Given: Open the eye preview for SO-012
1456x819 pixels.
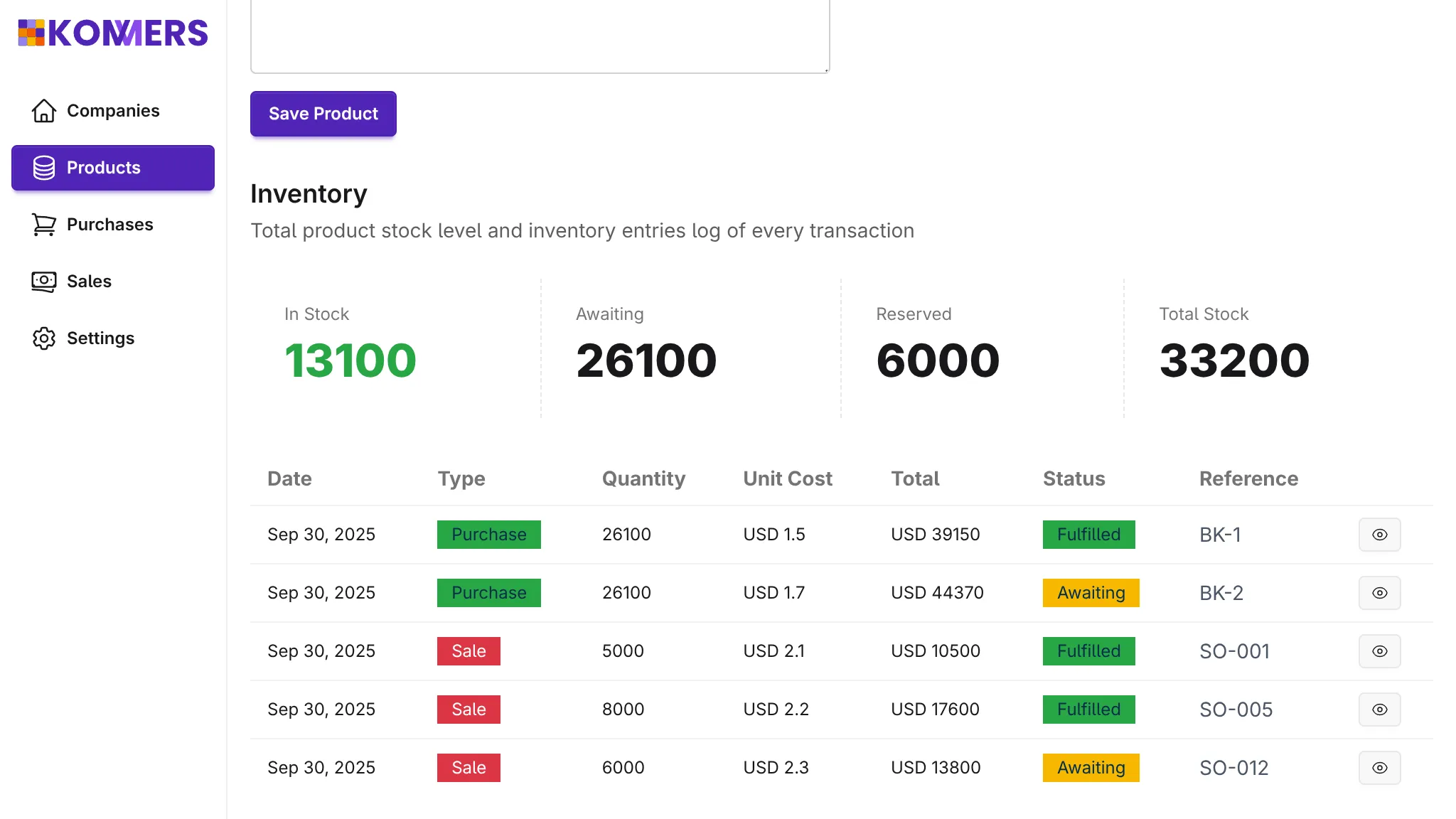Looking at the screenshot, I should [x=1379, y=768].
